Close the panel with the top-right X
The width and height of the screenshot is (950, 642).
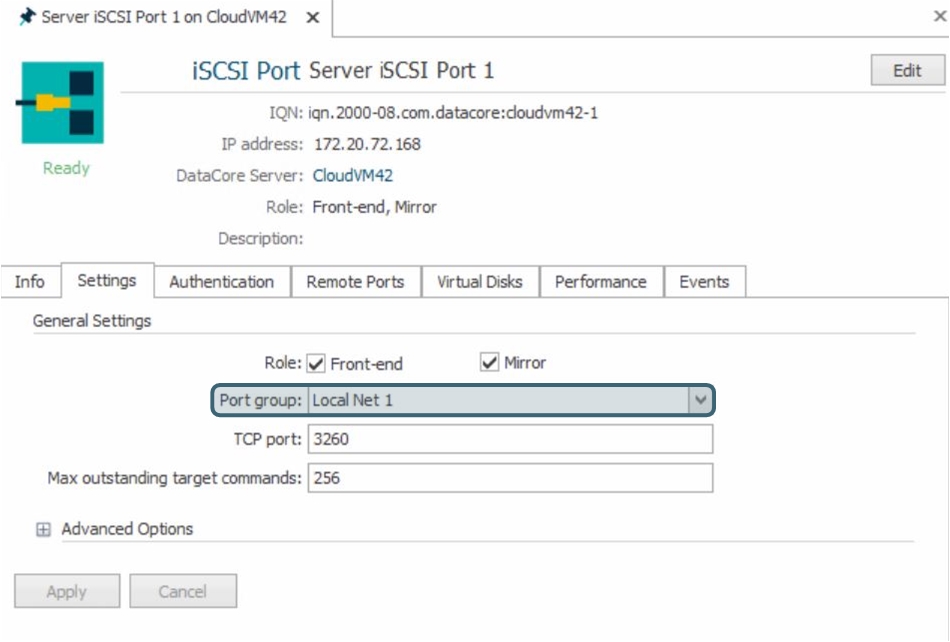click(x=939, y=18)
